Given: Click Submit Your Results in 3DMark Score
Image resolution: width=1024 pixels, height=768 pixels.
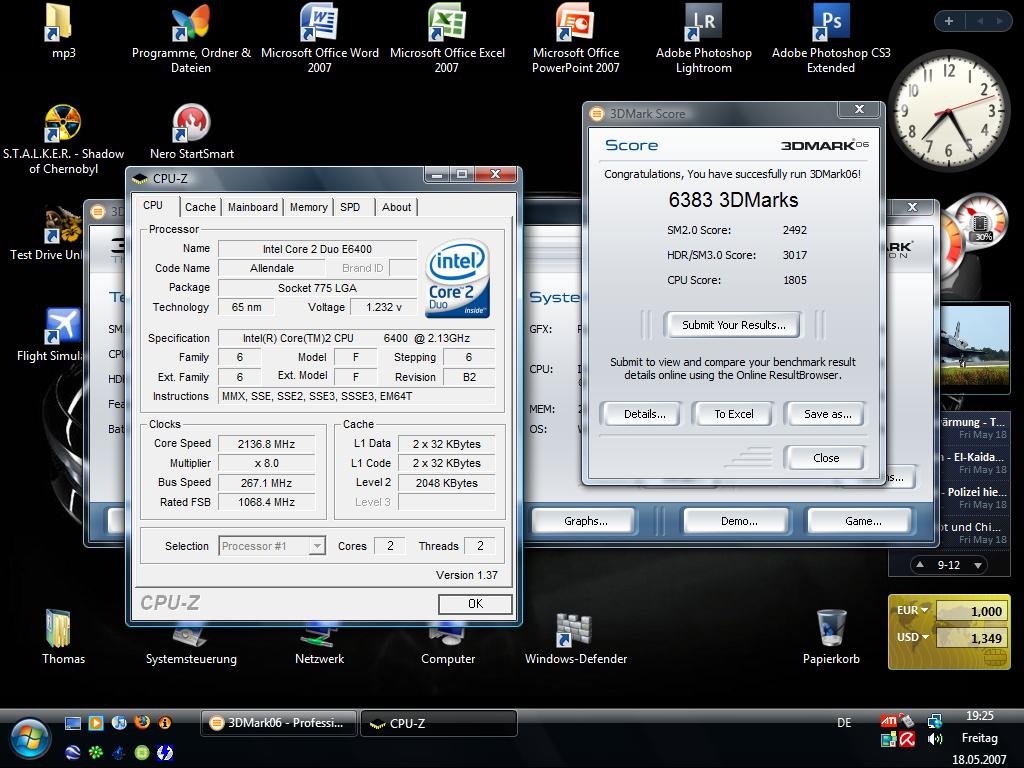Looking at the screenshot, I should tap(733, 325).
